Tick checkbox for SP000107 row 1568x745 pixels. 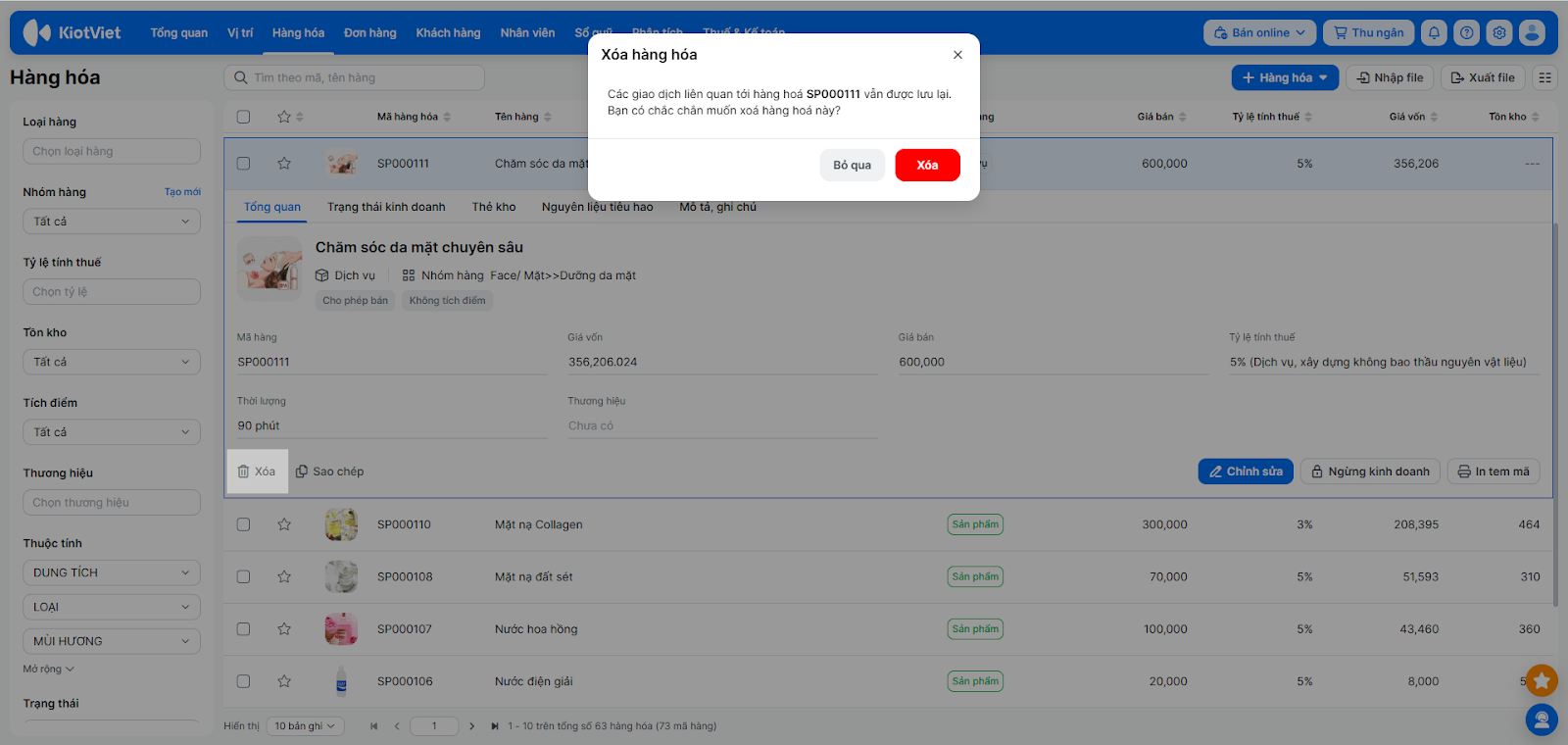click(x=243, y=629)
